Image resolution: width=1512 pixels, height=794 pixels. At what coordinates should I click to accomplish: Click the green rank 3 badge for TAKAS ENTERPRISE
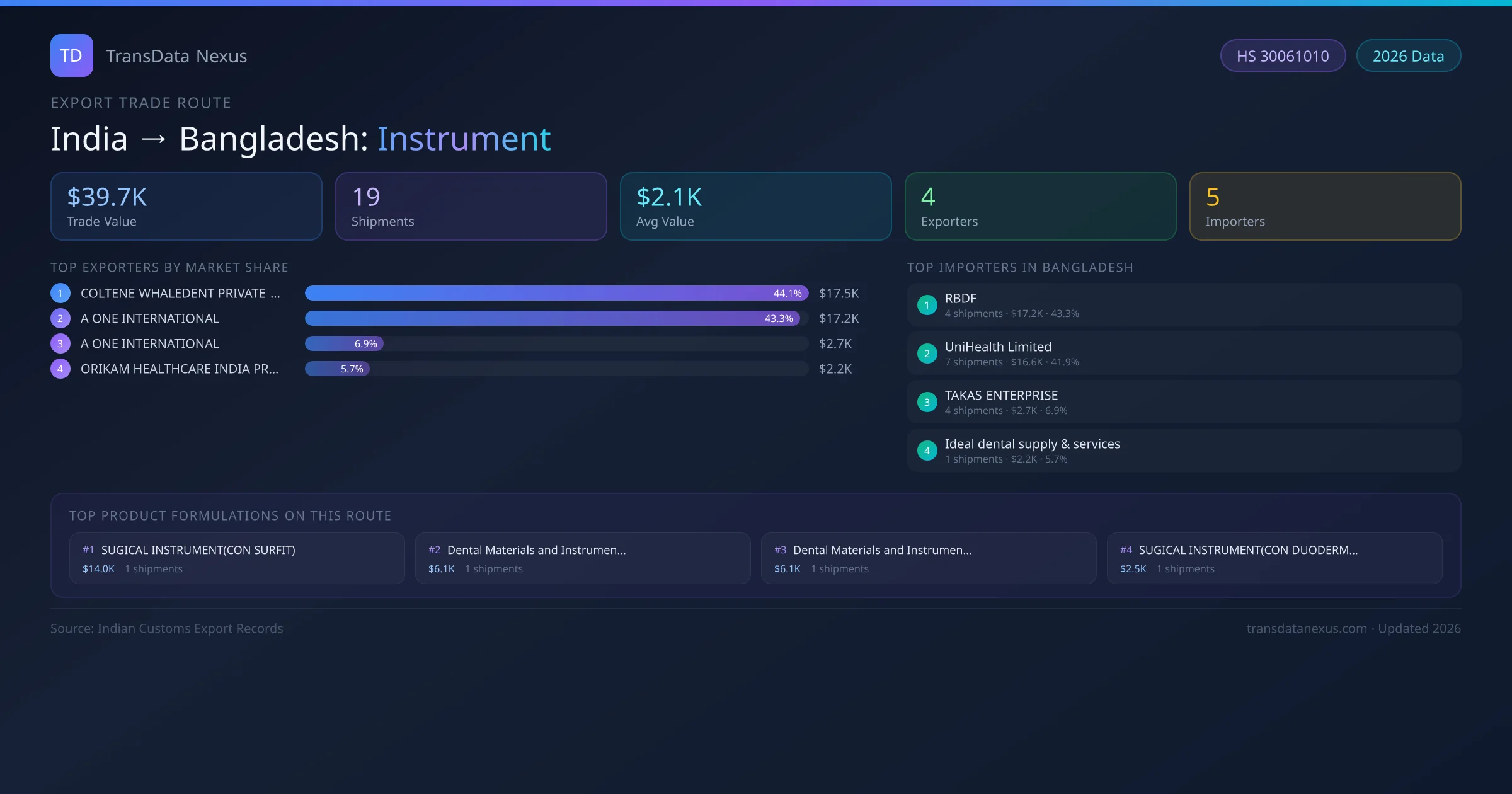click(927, 402)
